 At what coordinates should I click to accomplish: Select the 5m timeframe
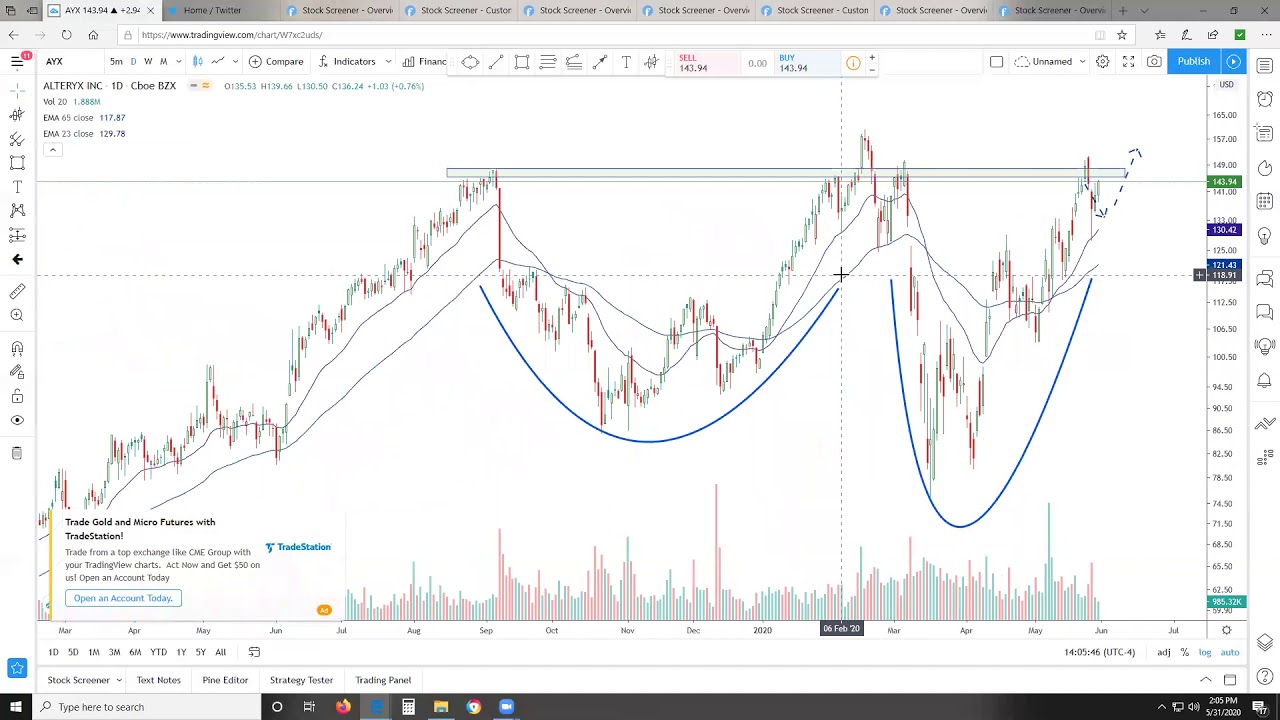pyautogui.click(x=116, y=62)
